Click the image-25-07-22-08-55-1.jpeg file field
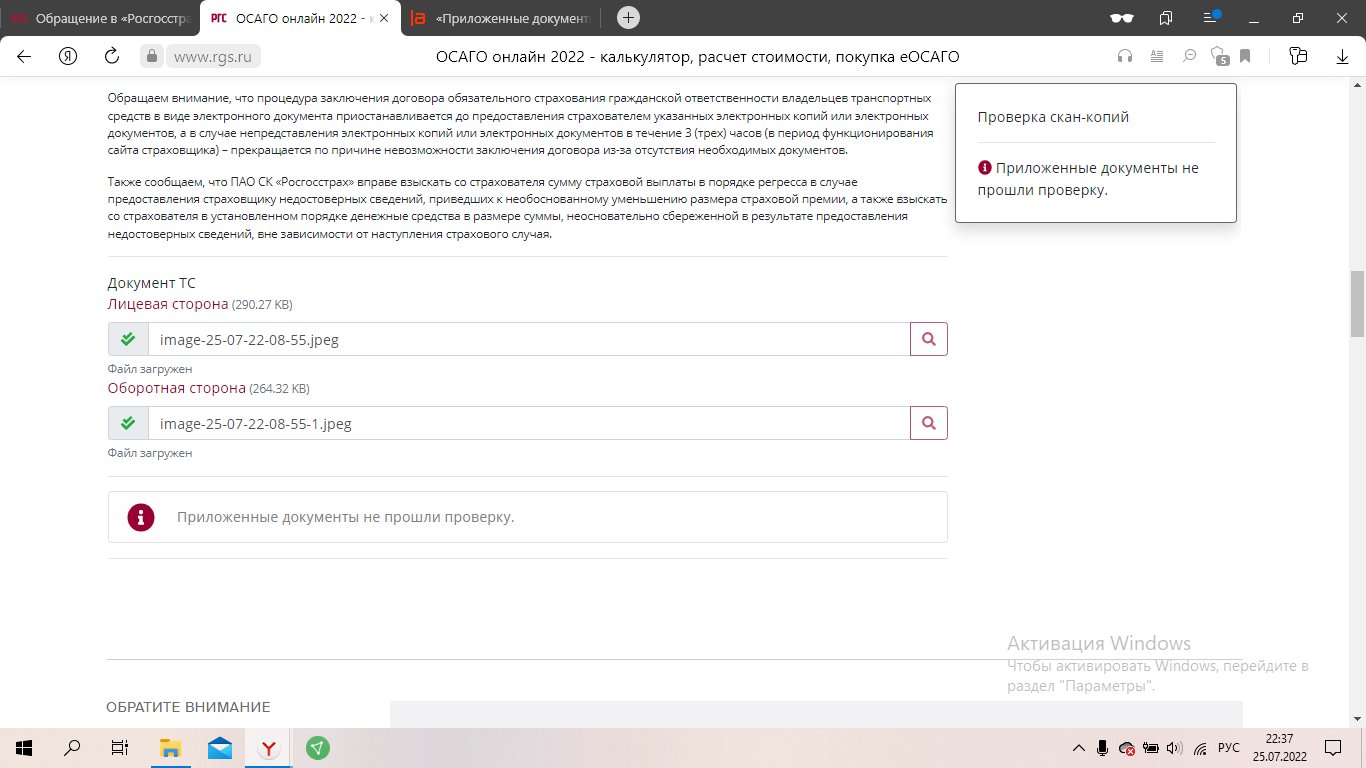The height and width of the screenshot is (768, 1366). coord(529,423)
